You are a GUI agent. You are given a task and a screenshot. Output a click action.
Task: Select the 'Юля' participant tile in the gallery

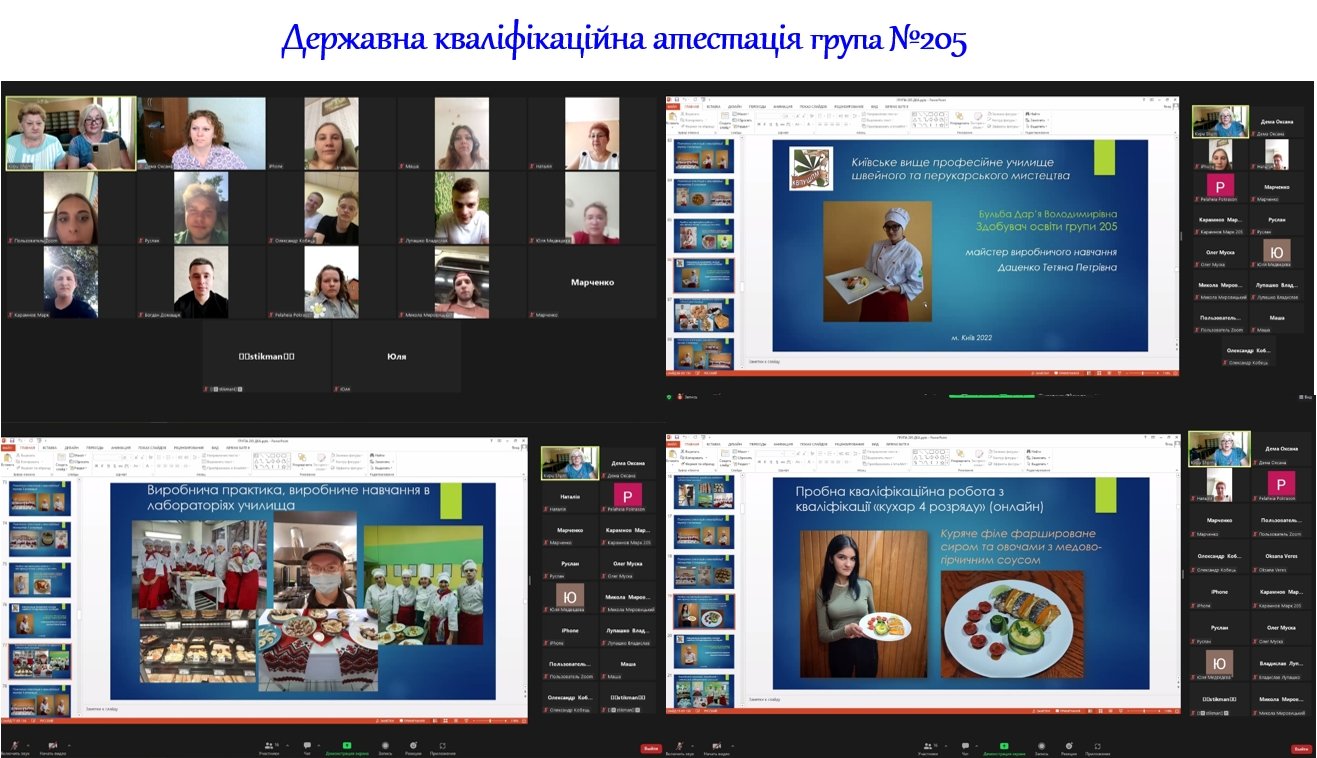point(397,356)
